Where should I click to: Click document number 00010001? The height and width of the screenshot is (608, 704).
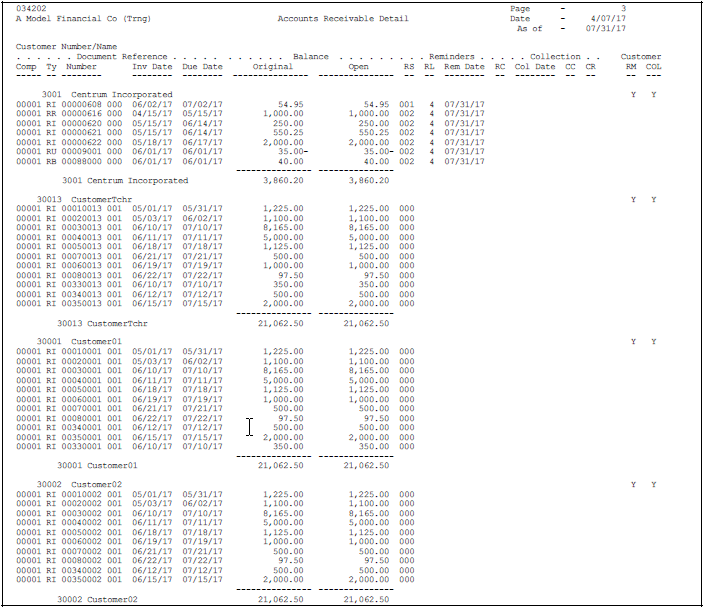click(81, 352)
